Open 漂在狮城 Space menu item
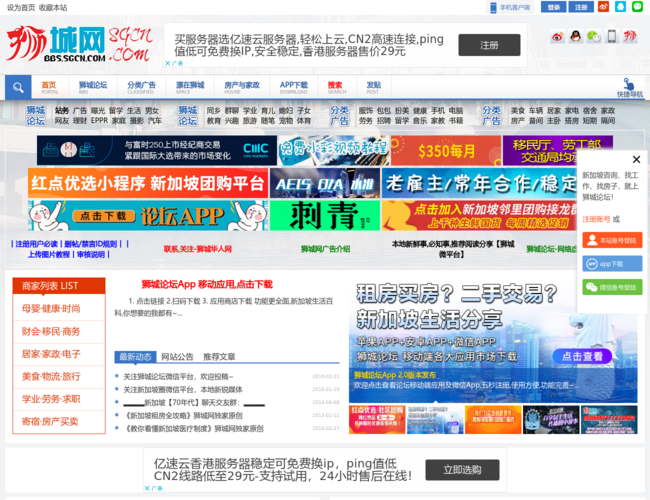 pyautogui.click(x=190, y=87)
